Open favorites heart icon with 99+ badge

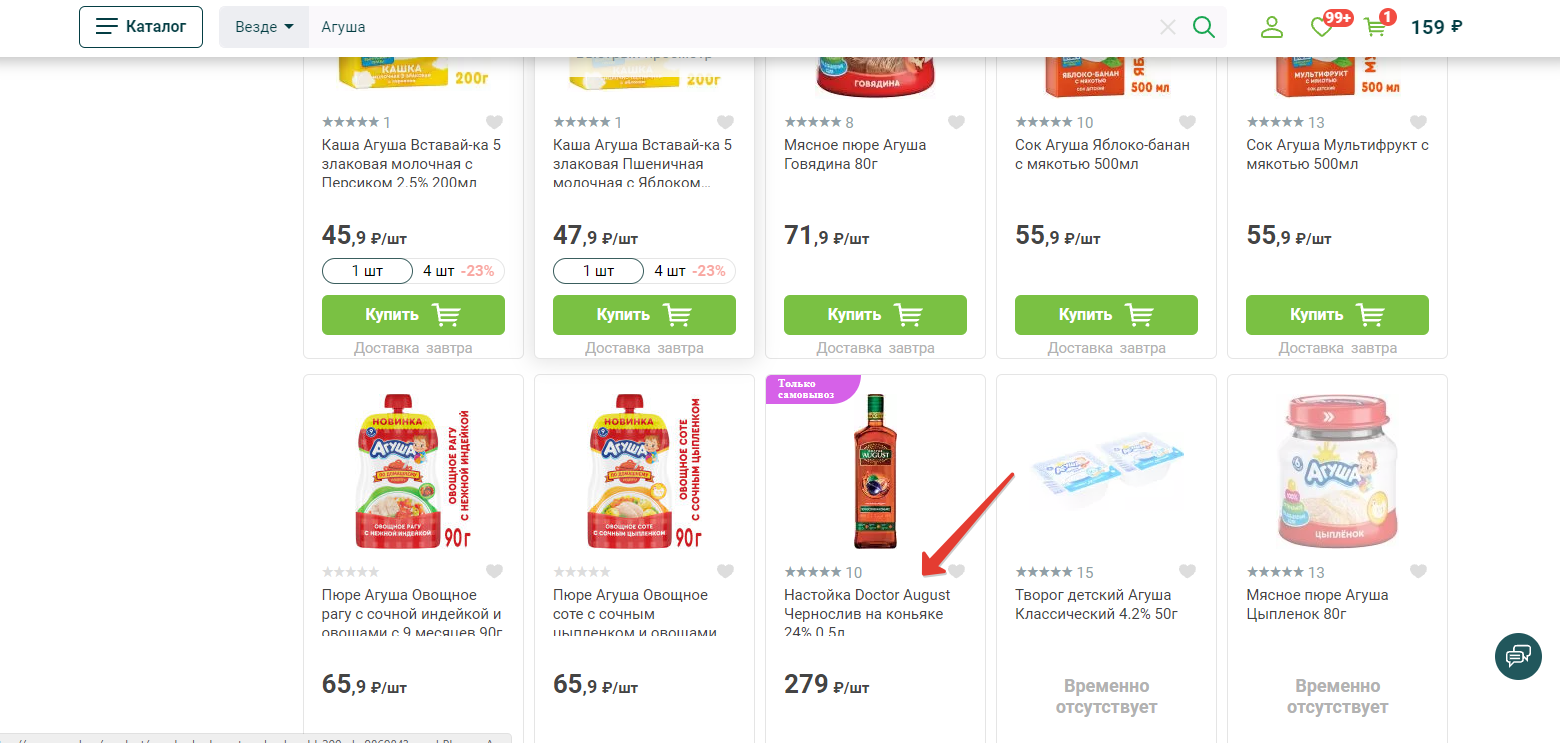[x=1322, y=27]
